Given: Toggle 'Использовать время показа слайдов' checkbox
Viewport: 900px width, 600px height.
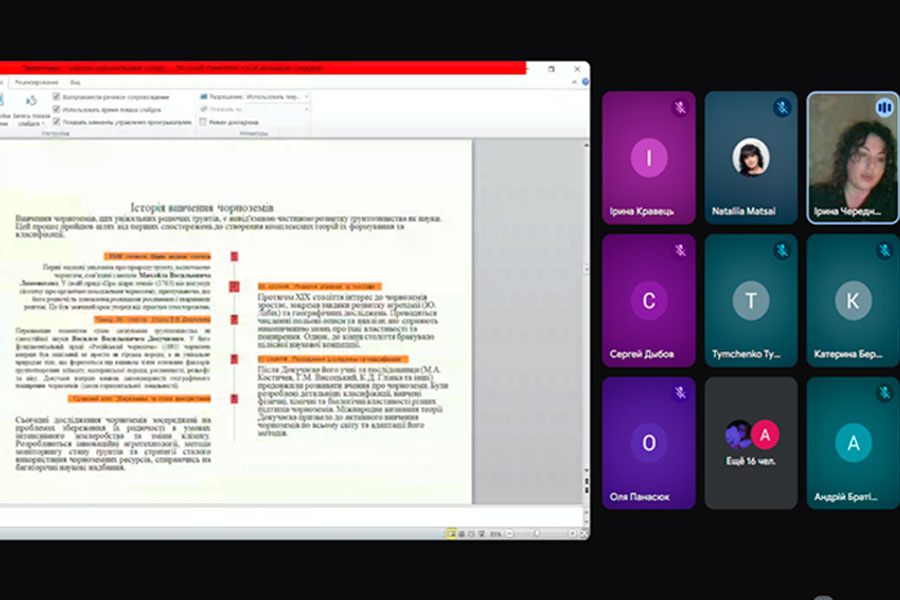Looking at the screenshot, I should [58, 109].
